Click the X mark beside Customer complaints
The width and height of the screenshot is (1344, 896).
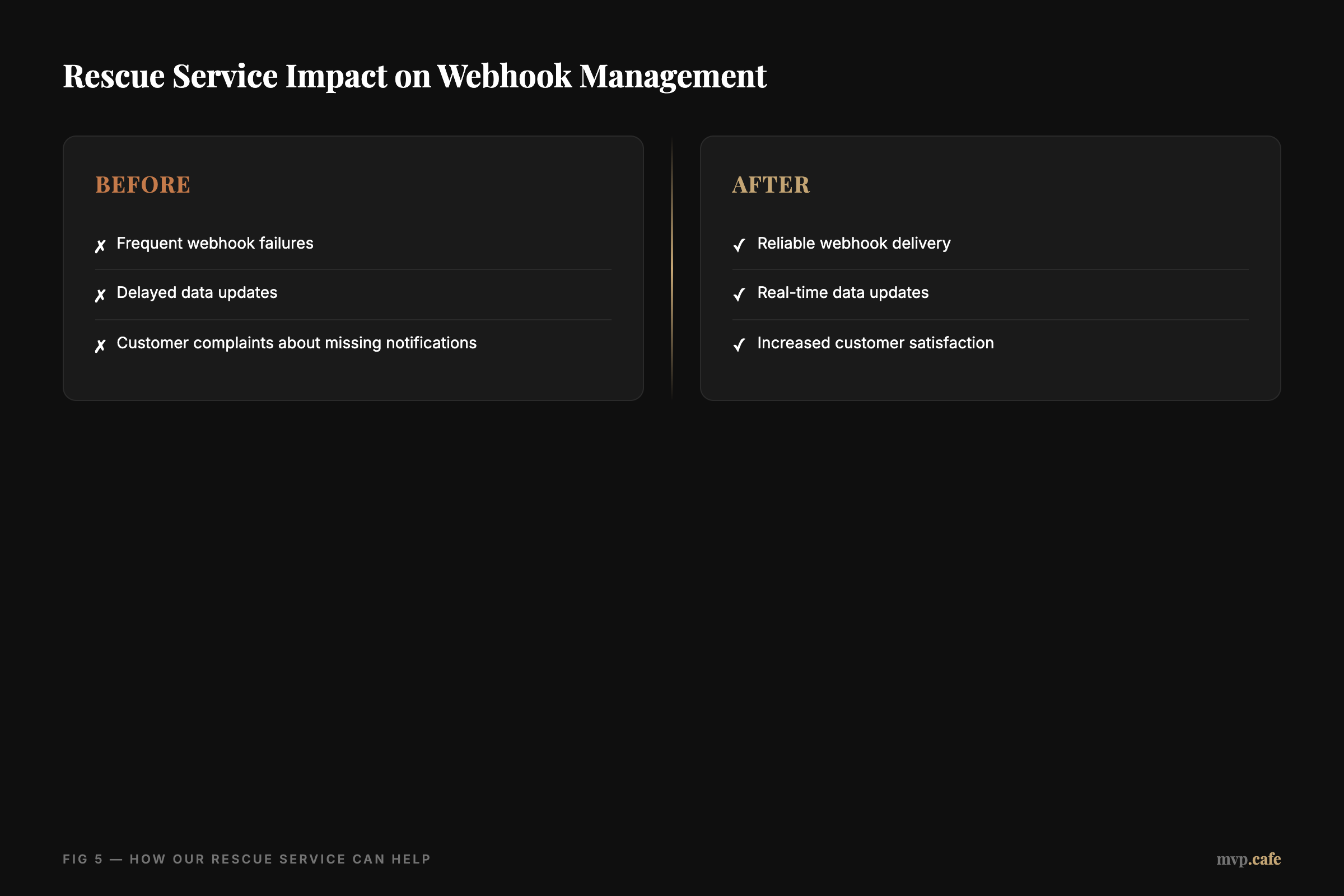click(x=101, y=346)
